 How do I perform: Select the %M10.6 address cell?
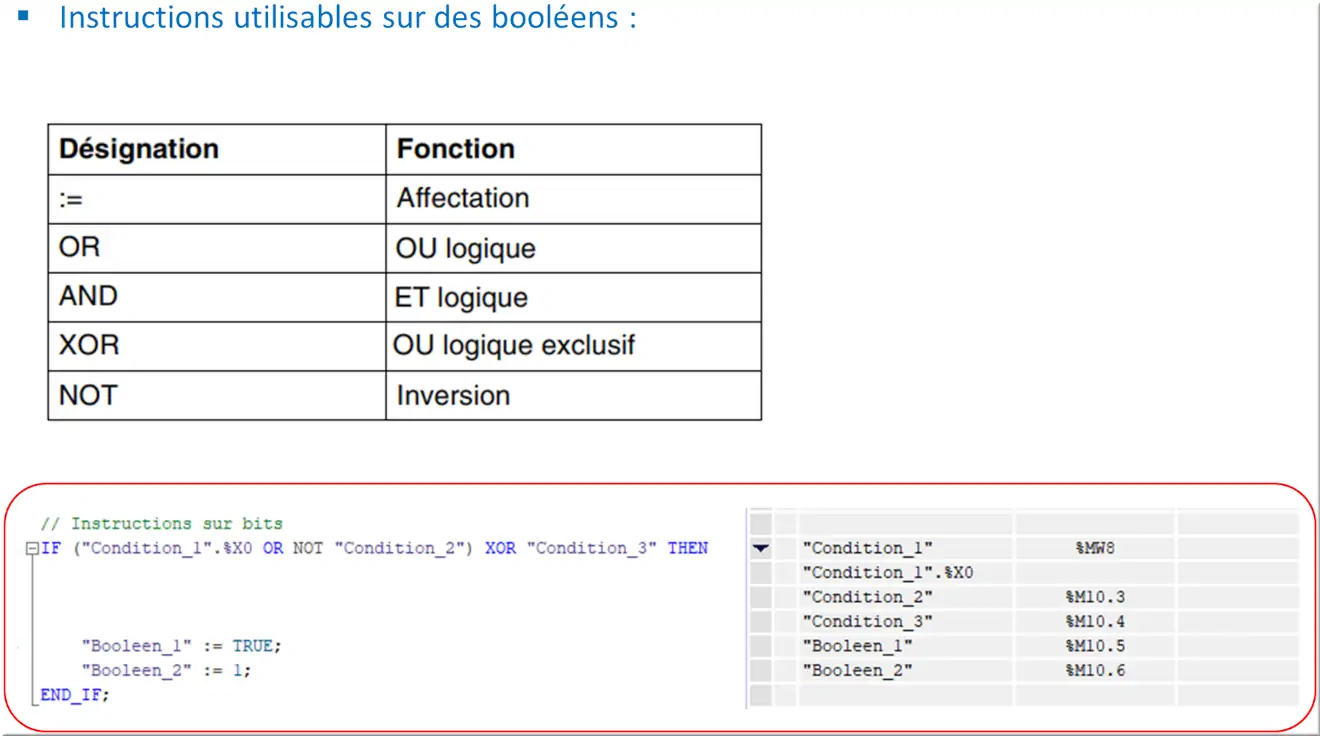tap(1095, 670)
